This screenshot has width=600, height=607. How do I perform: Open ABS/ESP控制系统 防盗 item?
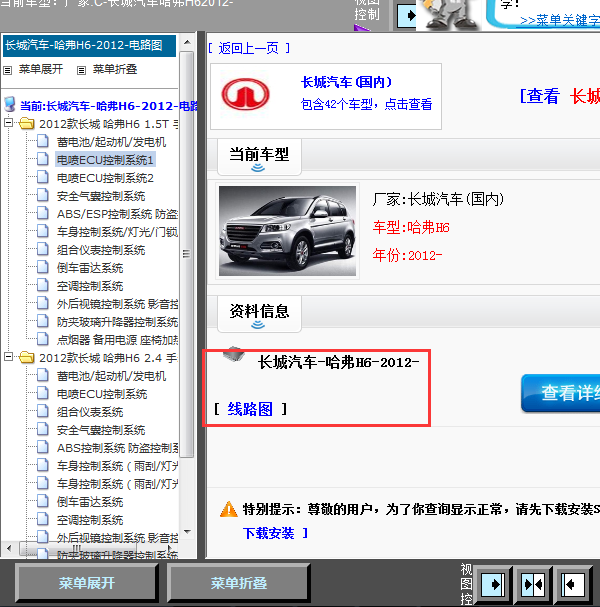tap(117, 214)
